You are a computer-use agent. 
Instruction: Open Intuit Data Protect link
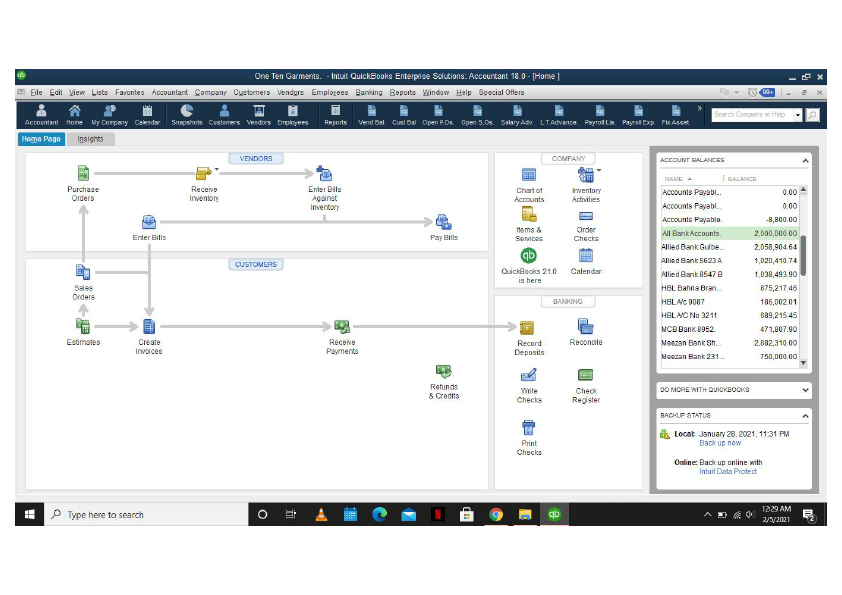pos(728,471)
